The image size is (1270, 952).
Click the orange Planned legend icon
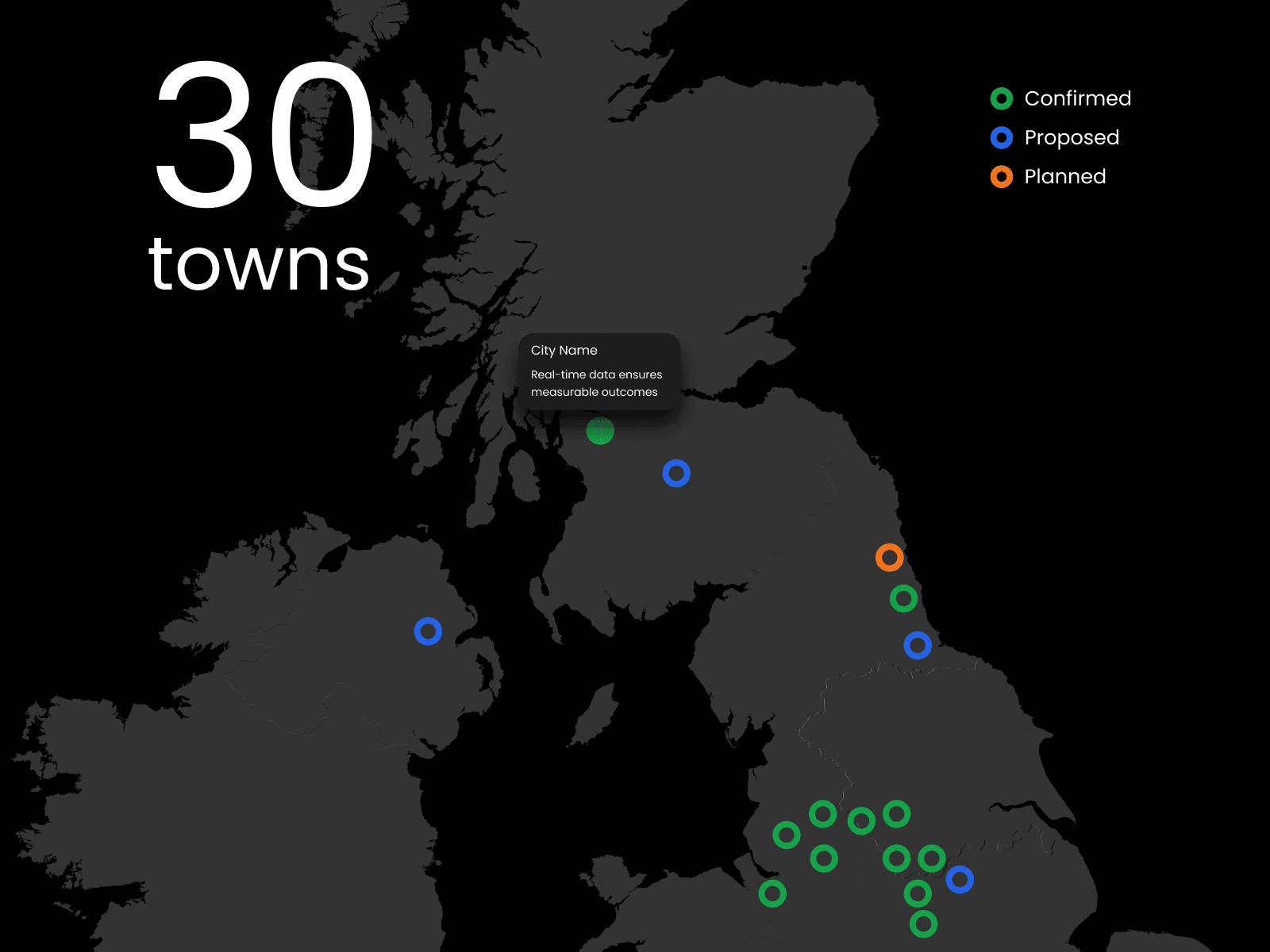pos(1002,176)
